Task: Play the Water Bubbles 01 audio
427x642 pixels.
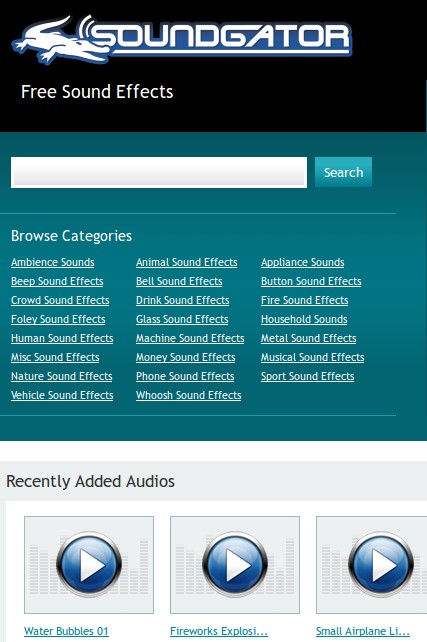Action: pos(89,565)
